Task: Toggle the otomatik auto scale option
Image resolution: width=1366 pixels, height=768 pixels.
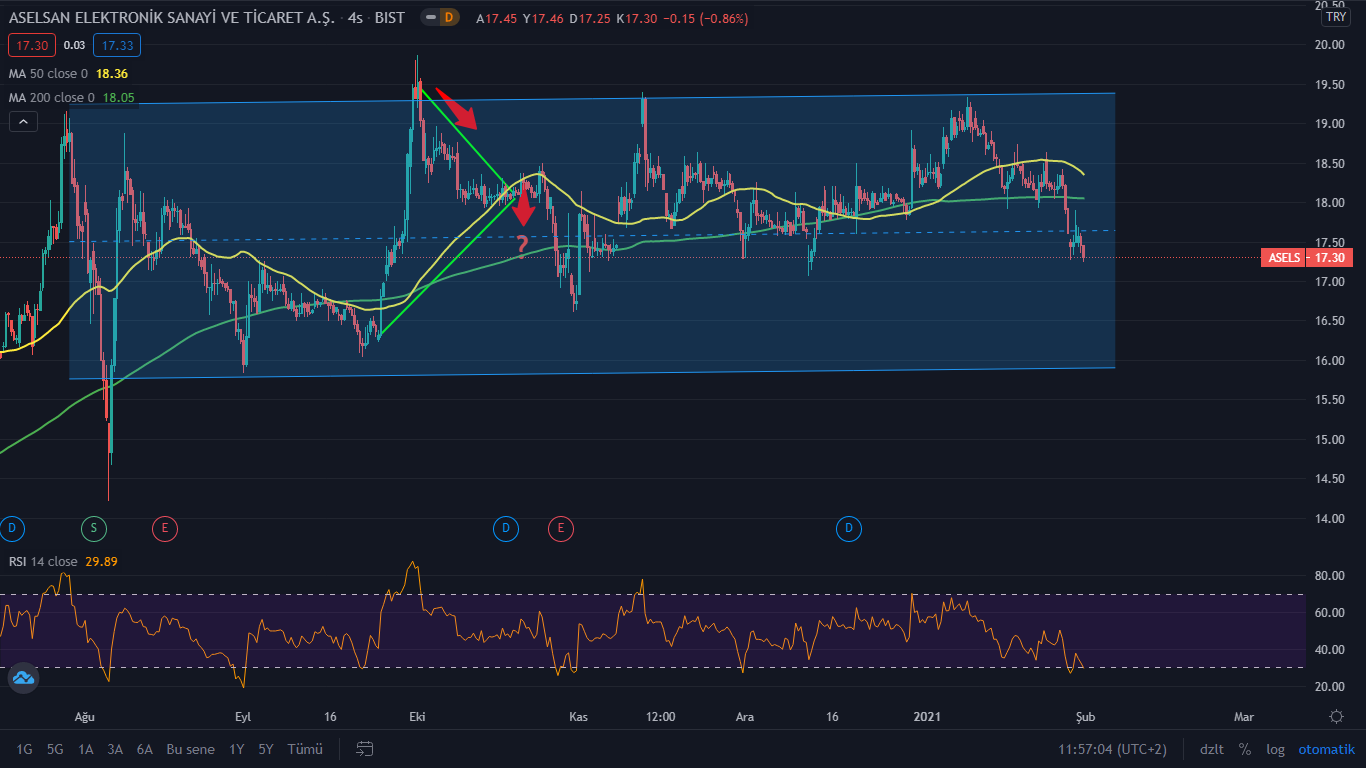Action: [x=1325, y=749]
